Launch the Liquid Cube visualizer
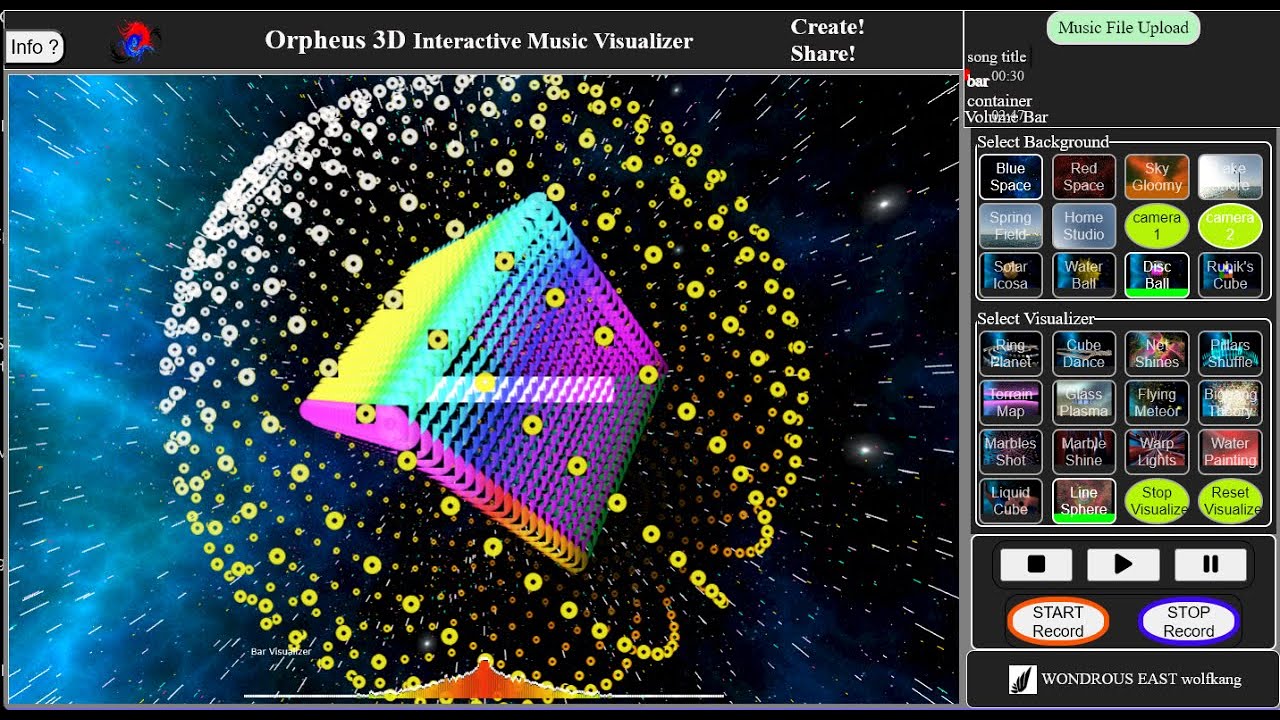Viewport: 1280px width, 720px height. tap(1010, 500)
